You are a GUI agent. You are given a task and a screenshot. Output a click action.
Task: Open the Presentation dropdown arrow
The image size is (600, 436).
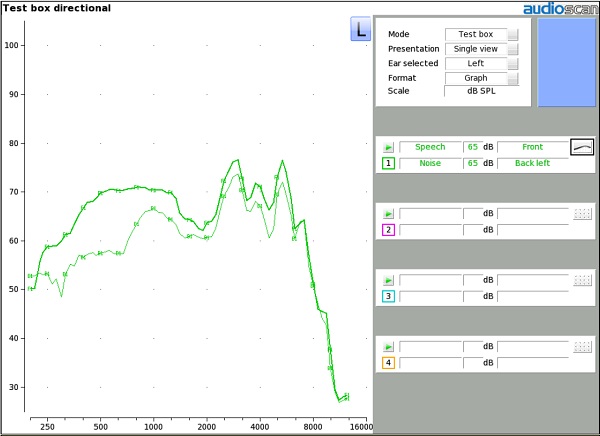point(513,49)
